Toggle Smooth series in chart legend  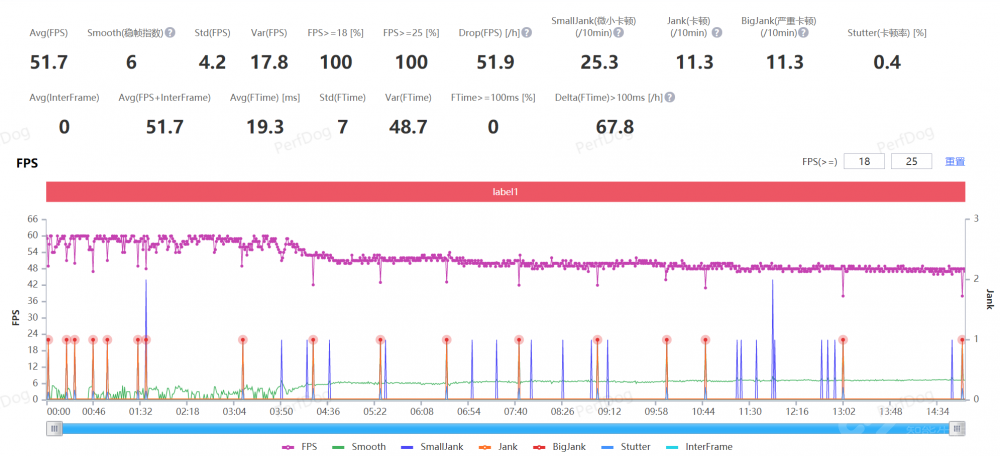coord(358,447)
